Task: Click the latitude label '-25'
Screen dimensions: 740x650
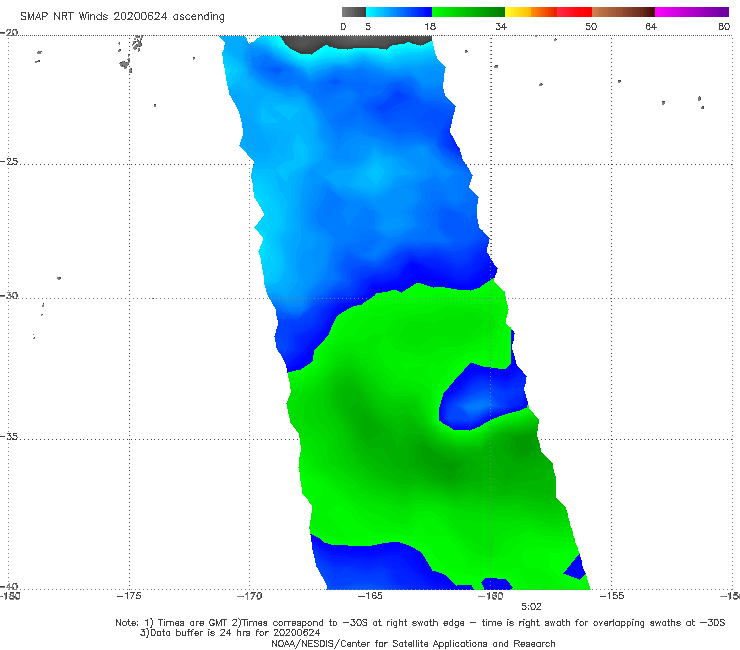Action: [9, 161]
